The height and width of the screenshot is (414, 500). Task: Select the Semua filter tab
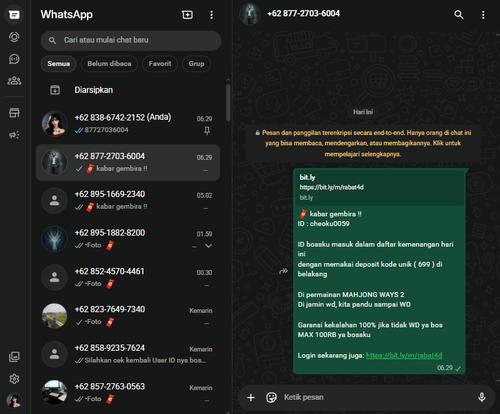coord(58,64)
